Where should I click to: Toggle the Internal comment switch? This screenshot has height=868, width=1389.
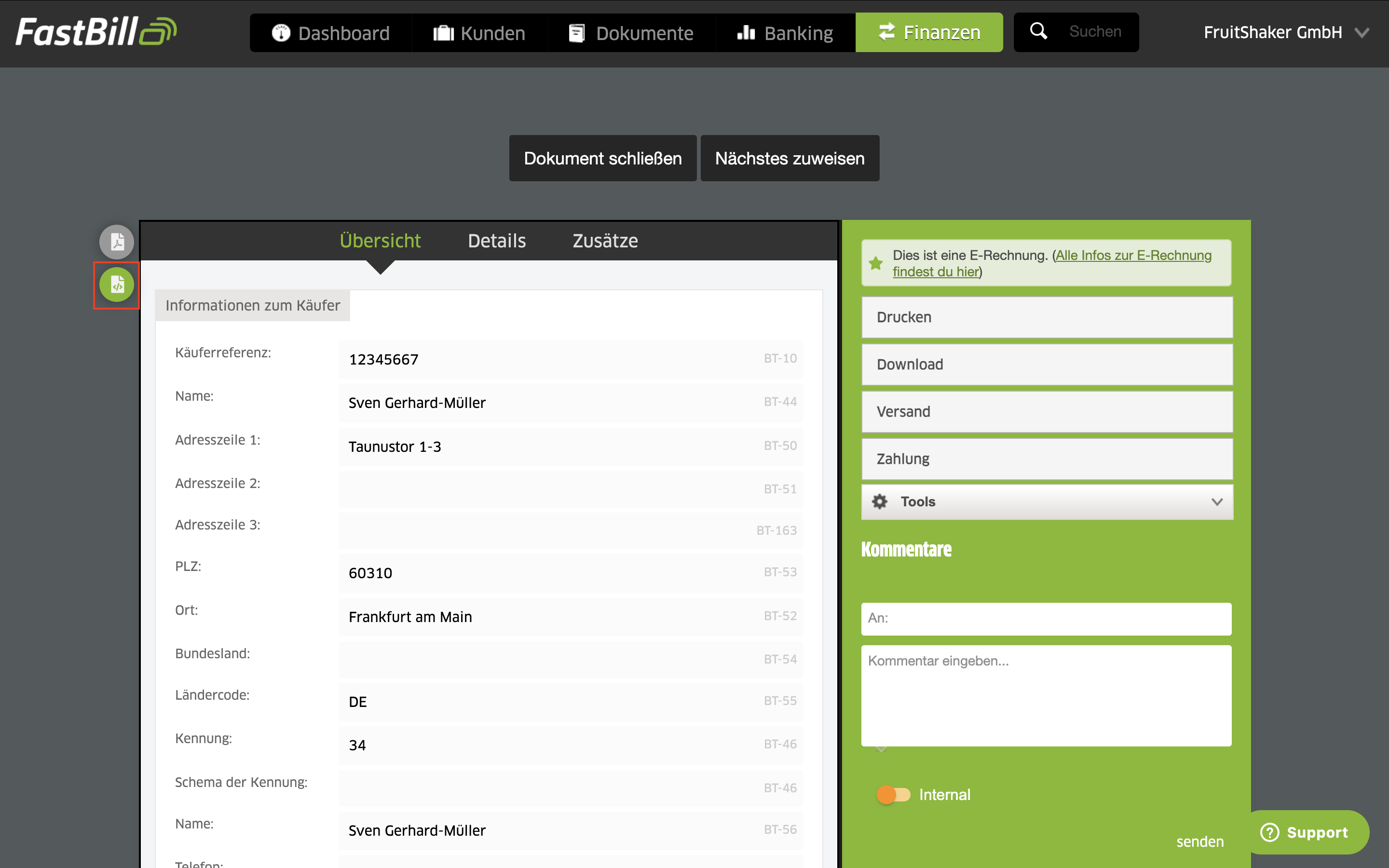point(893,795)
